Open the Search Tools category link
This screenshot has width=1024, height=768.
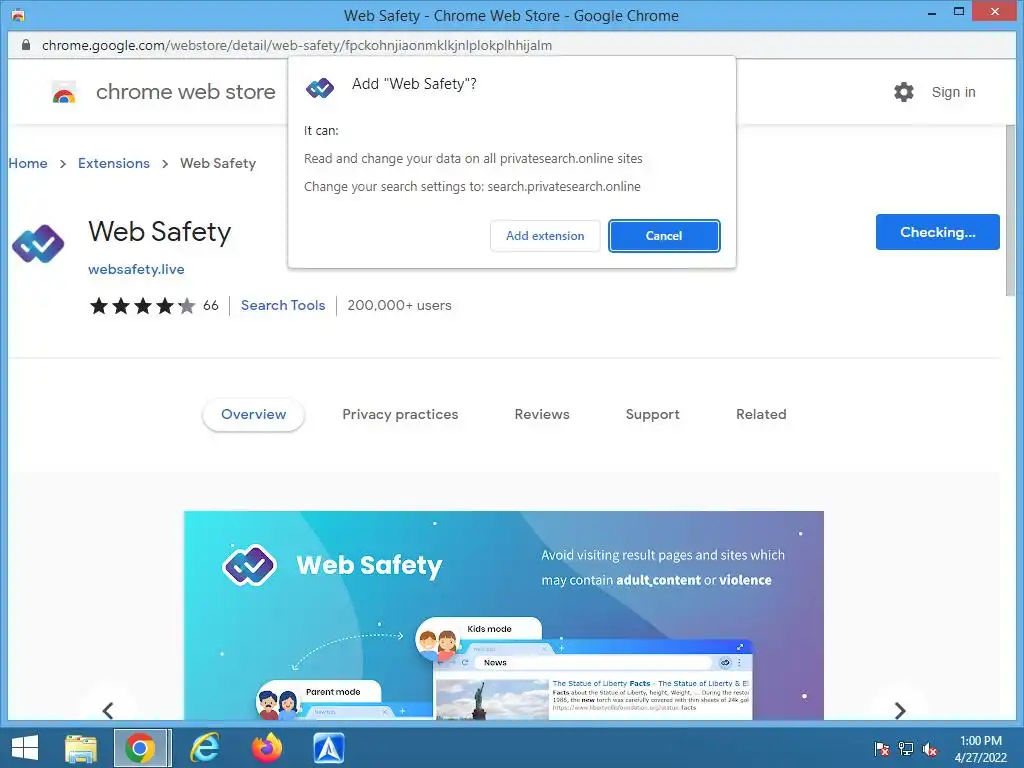283,305
